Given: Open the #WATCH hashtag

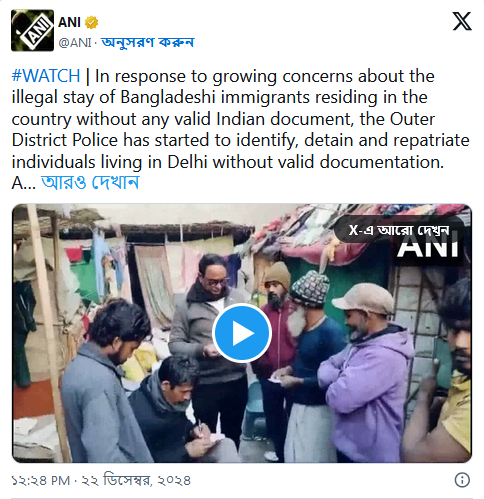Looking at the screenshot, I should click(x=46, y=76).
